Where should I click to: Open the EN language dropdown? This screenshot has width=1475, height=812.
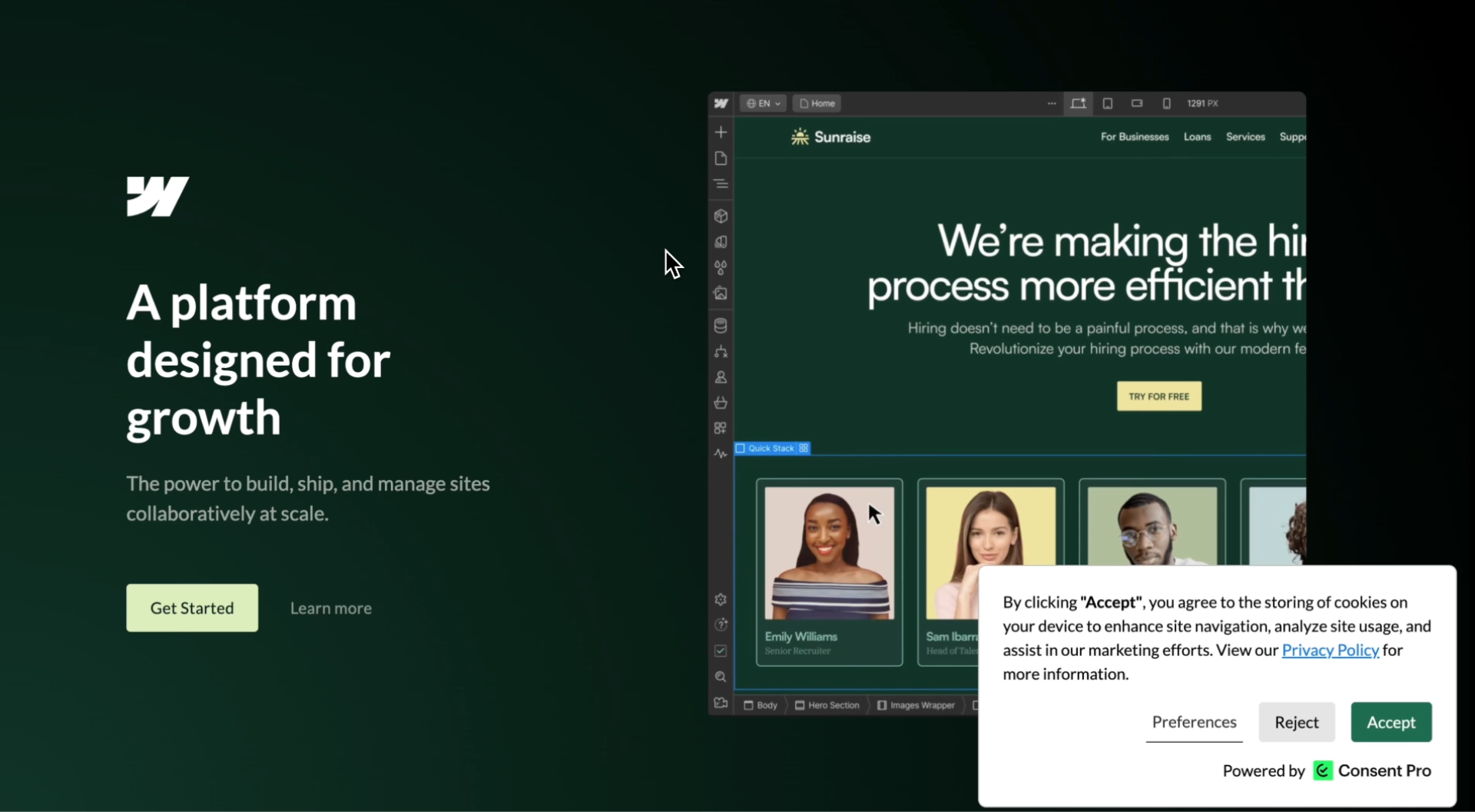tap(762, 103)
